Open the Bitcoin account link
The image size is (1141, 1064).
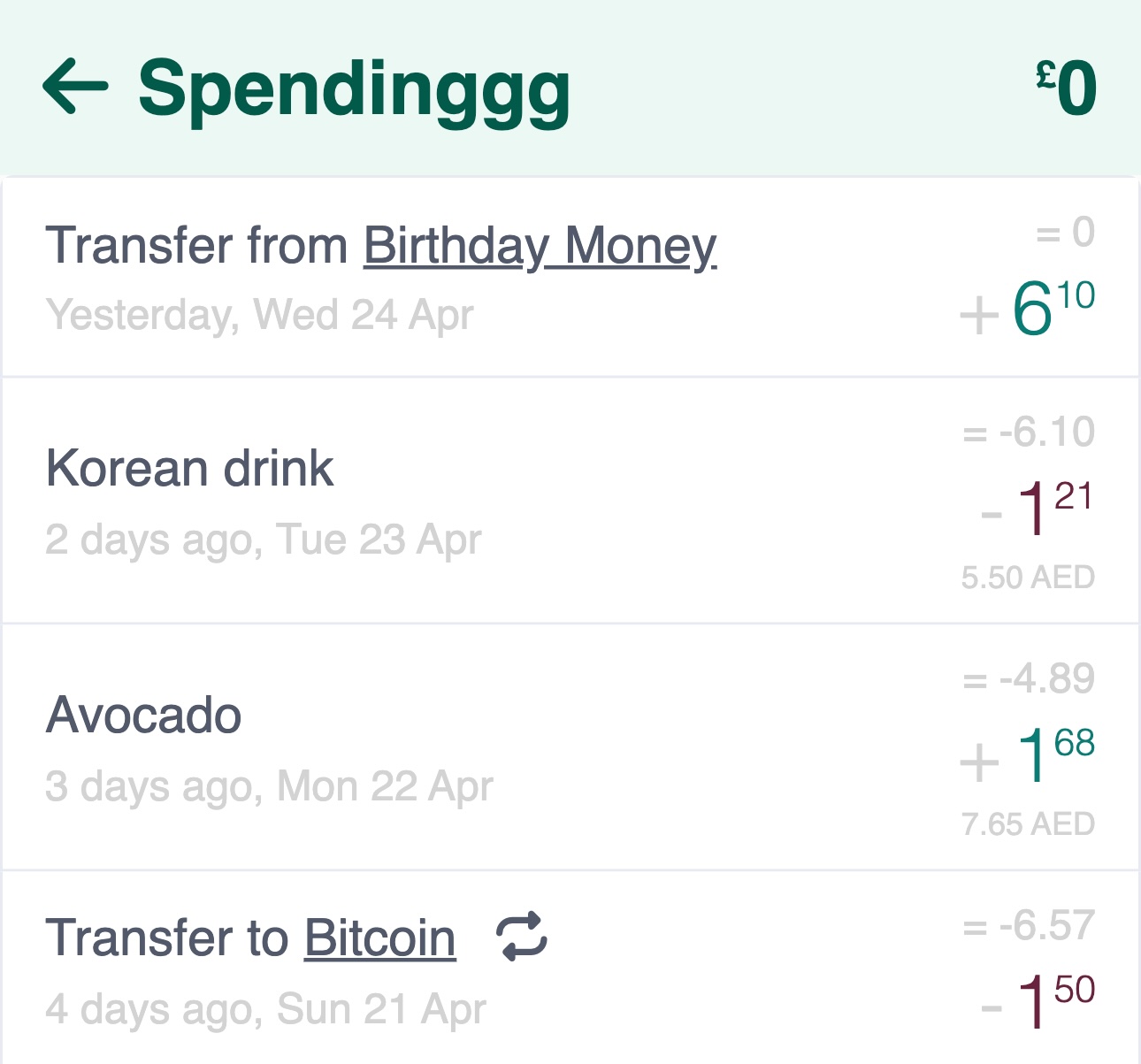379,938
